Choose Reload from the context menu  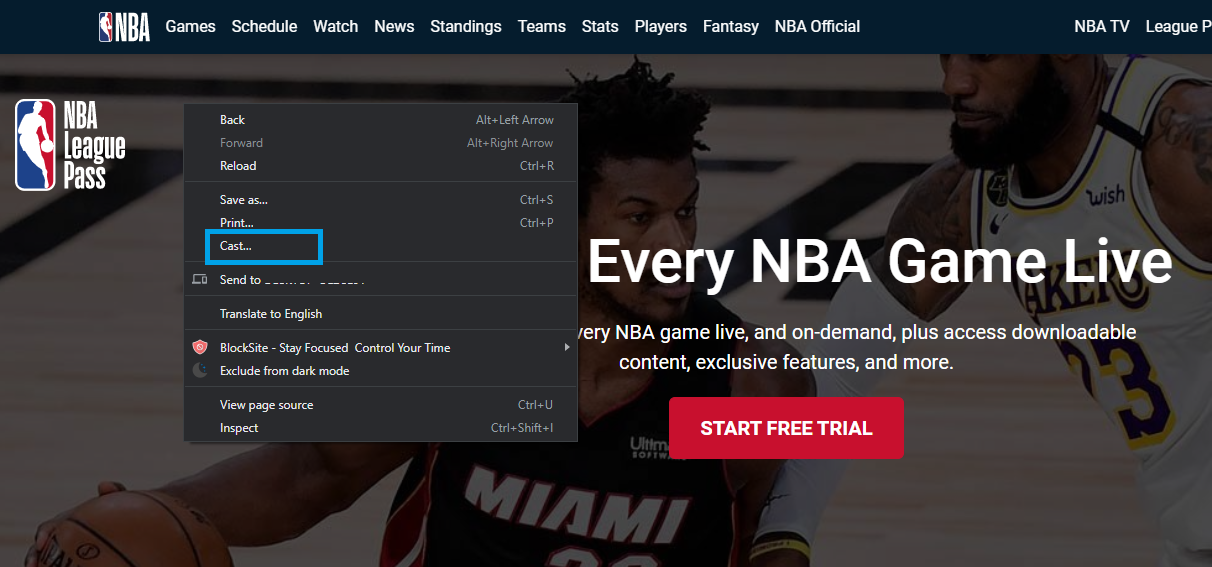point(381,166)
